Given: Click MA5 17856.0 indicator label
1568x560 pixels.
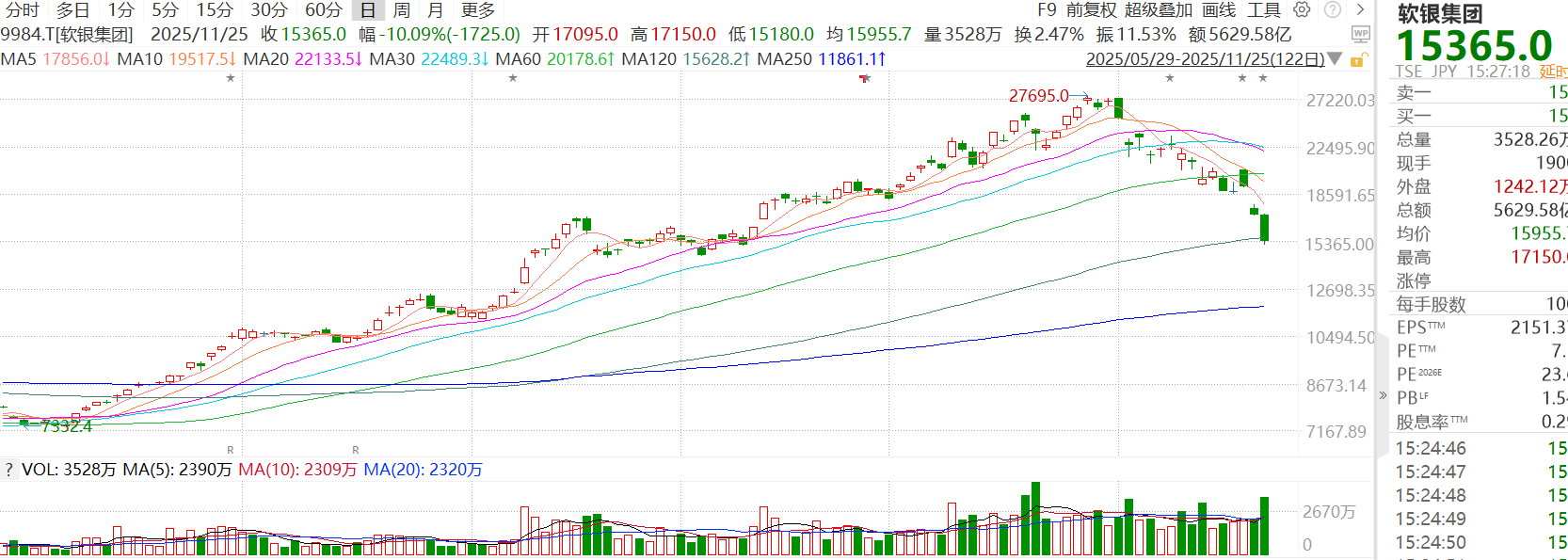Looking at the screenshot, I should [x=56, y=59].
